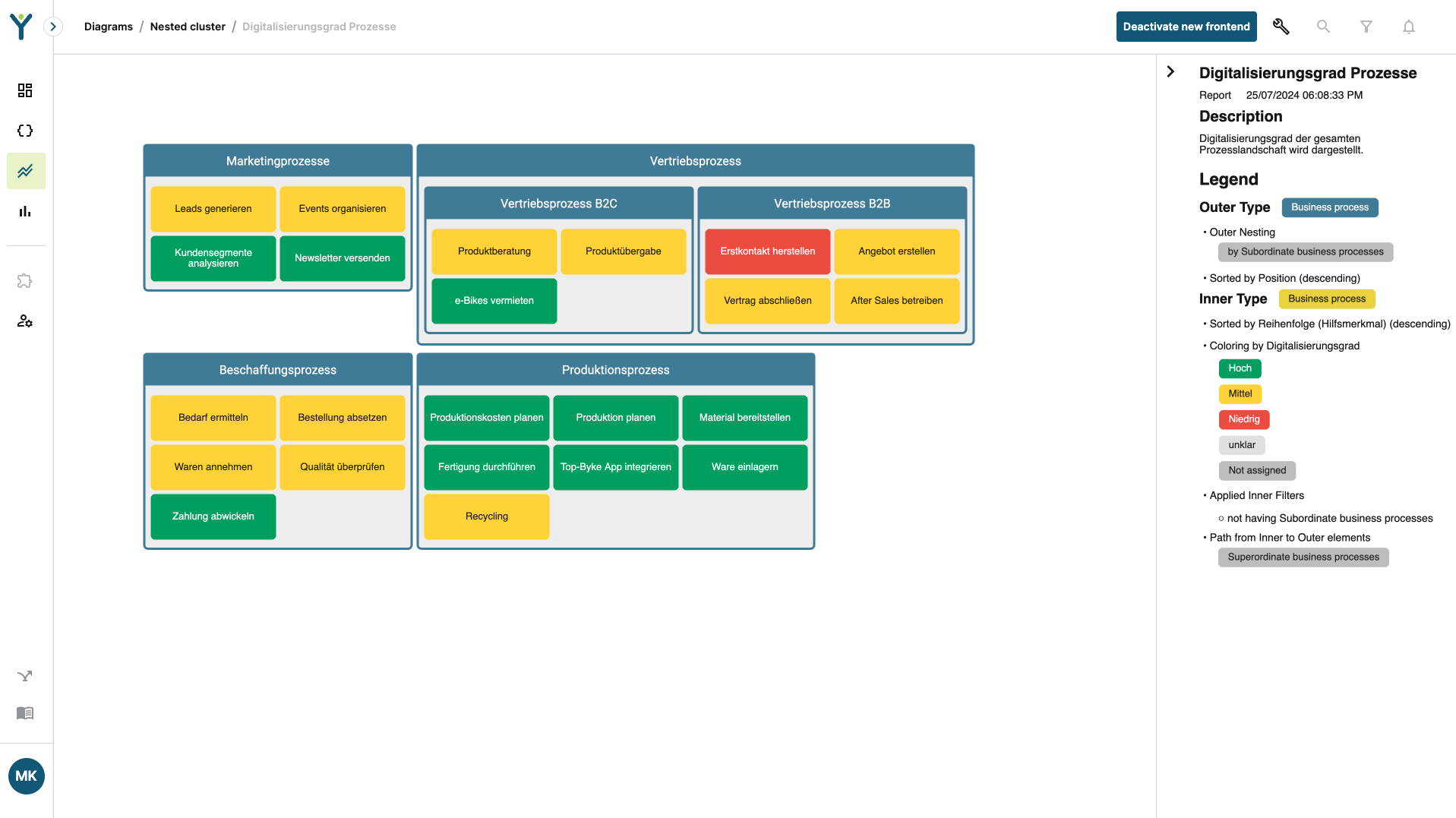Select the diagrams trend-line icon in sidebar
This screenshot has height=818, width=1456.
tap(25, 171)
